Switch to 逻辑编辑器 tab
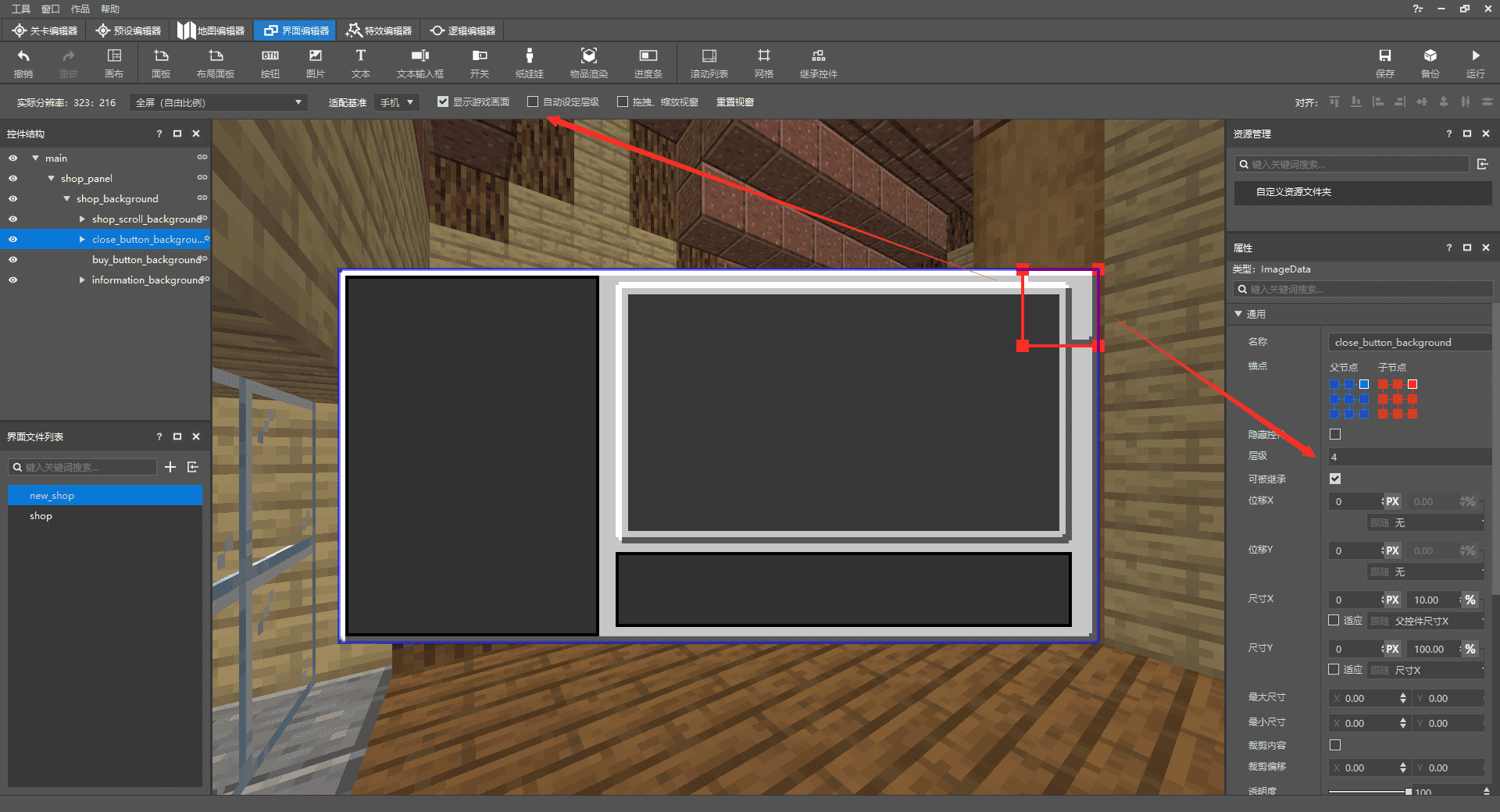The image size is (1500, 812). [462, 30]
